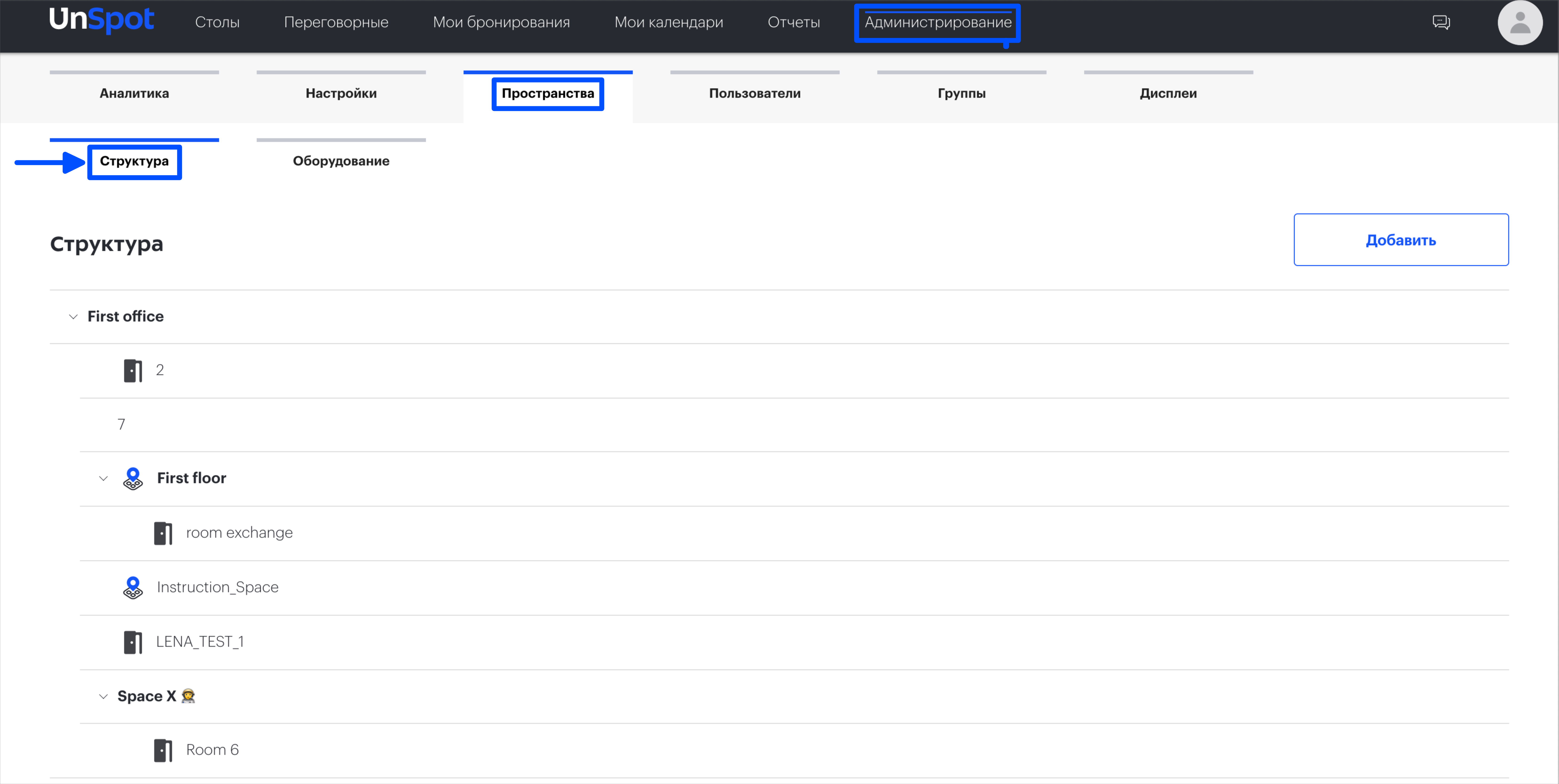Screen dimensions: 1559x784
Task: Open the user profile avatar
Action: 1520,23
